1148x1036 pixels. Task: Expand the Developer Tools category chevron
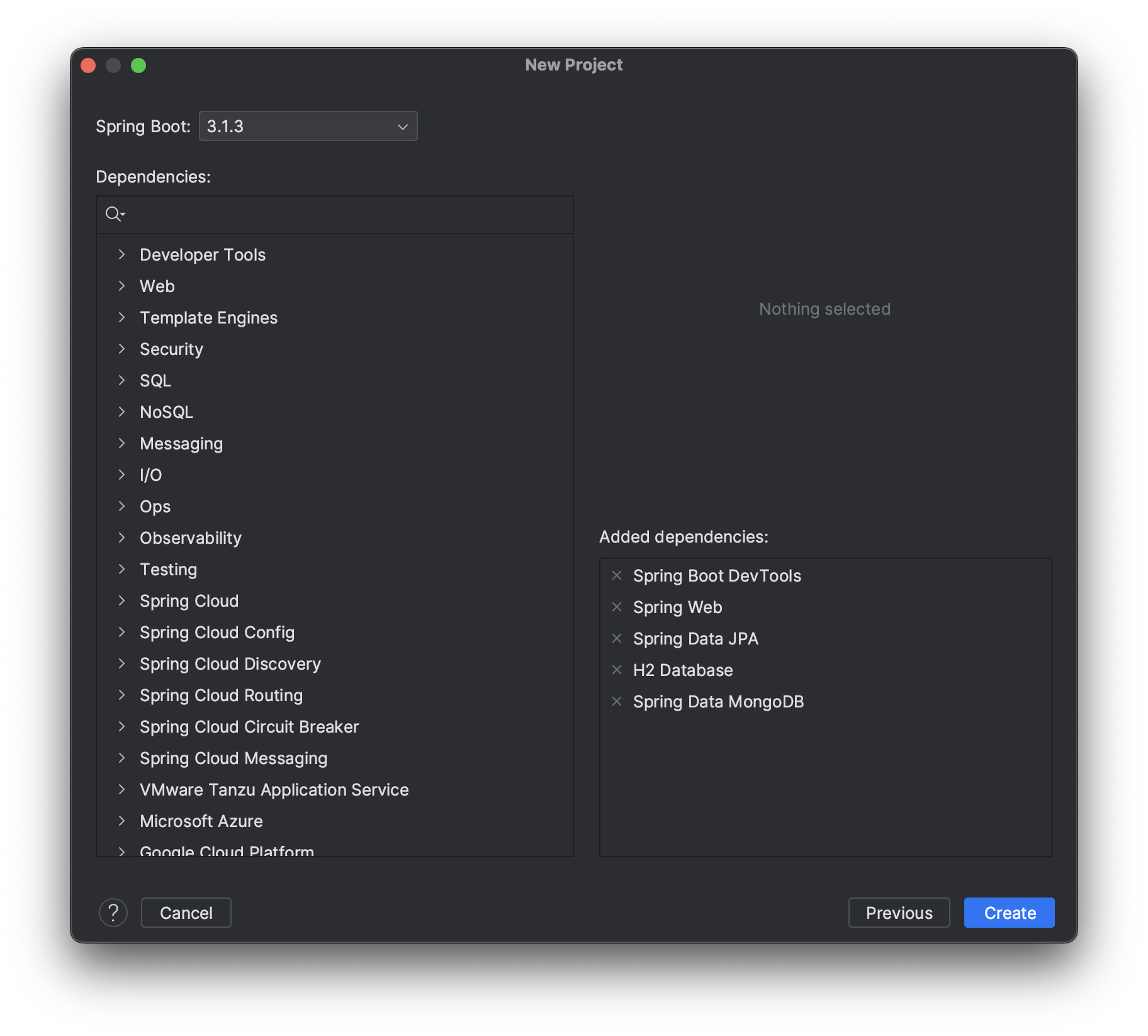tap(122, 254)
